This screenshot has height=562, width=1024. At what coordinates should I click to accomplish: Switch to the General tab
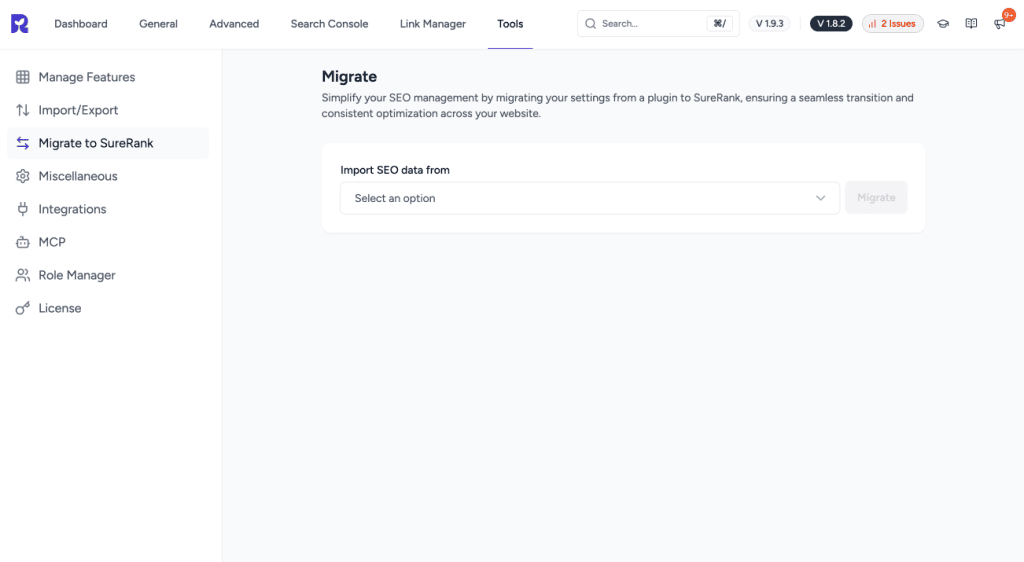click(x=158, y=23)
